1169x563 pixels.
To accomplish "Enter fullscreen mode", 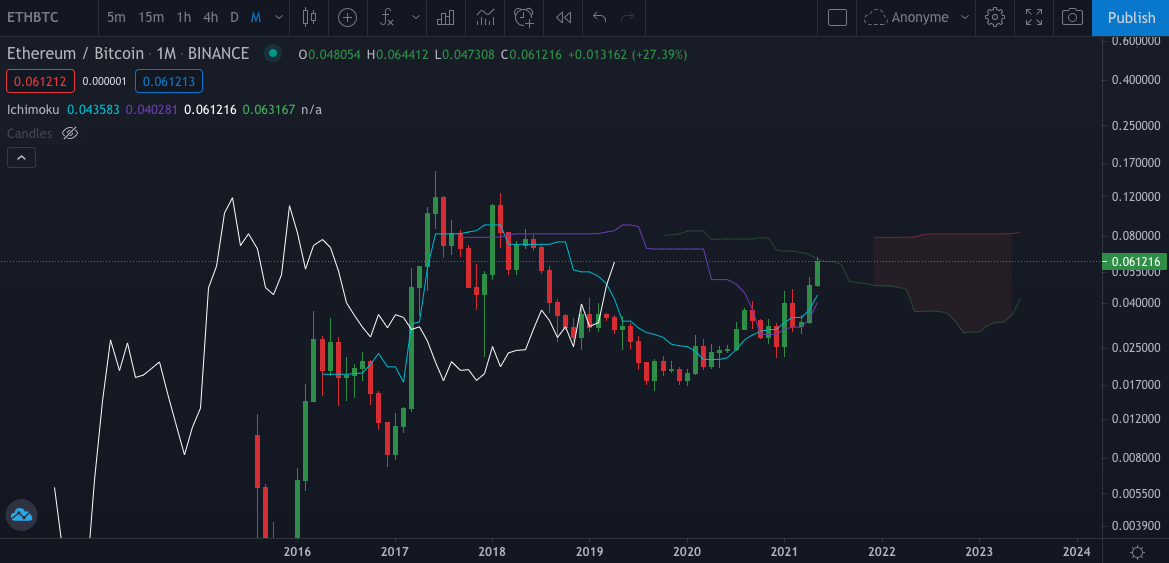I will 1034,17.
